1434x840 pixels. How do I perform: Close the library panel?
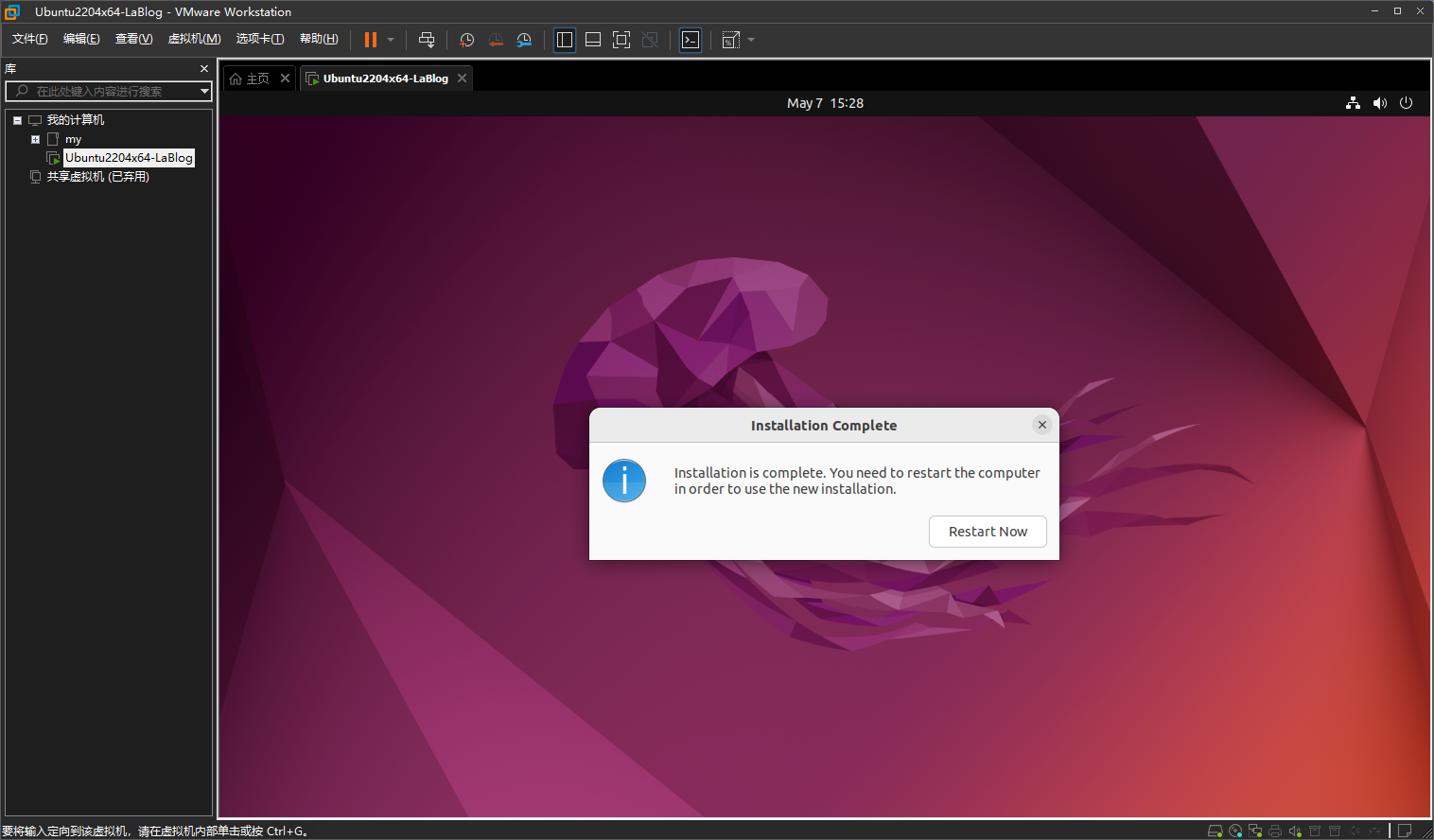pyautogui.click(x=203, y=69)
